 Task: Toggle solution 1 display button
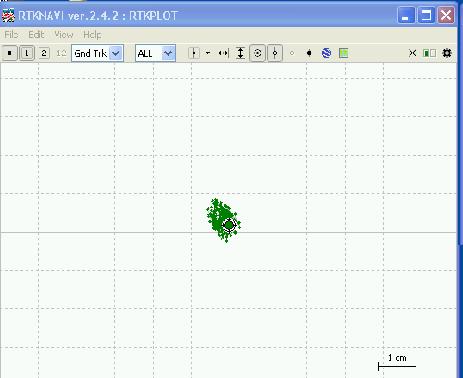[27, 53]
